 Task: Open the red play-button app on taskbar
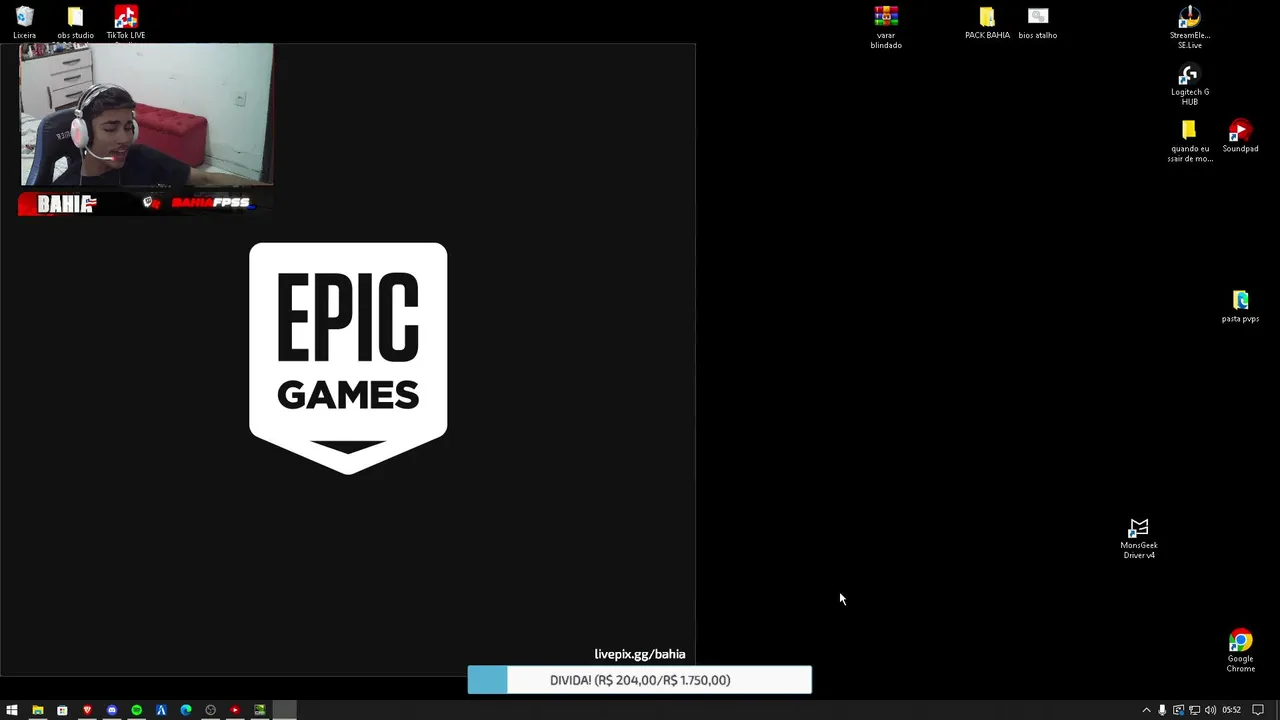[235, 710]
